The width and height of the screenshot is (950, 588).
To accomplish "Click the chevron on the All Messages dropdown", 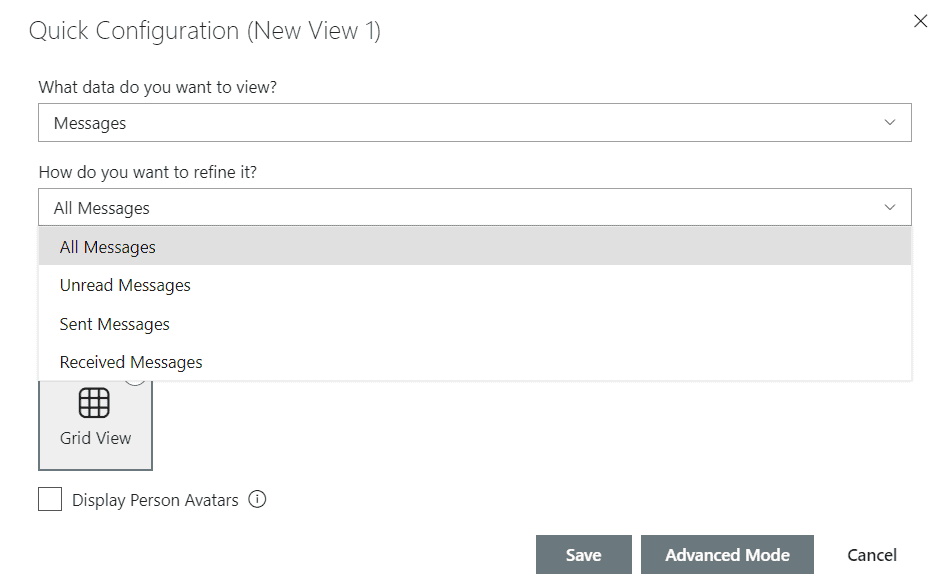I will (x=890, y=207).
